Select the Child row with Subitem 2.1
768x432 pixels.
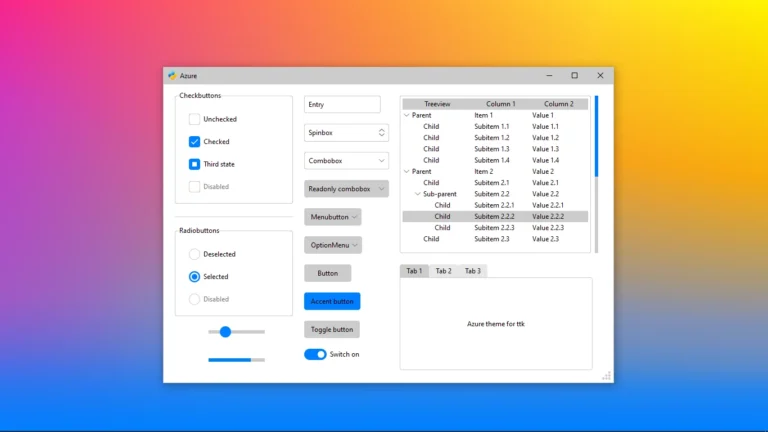(495, 183)
